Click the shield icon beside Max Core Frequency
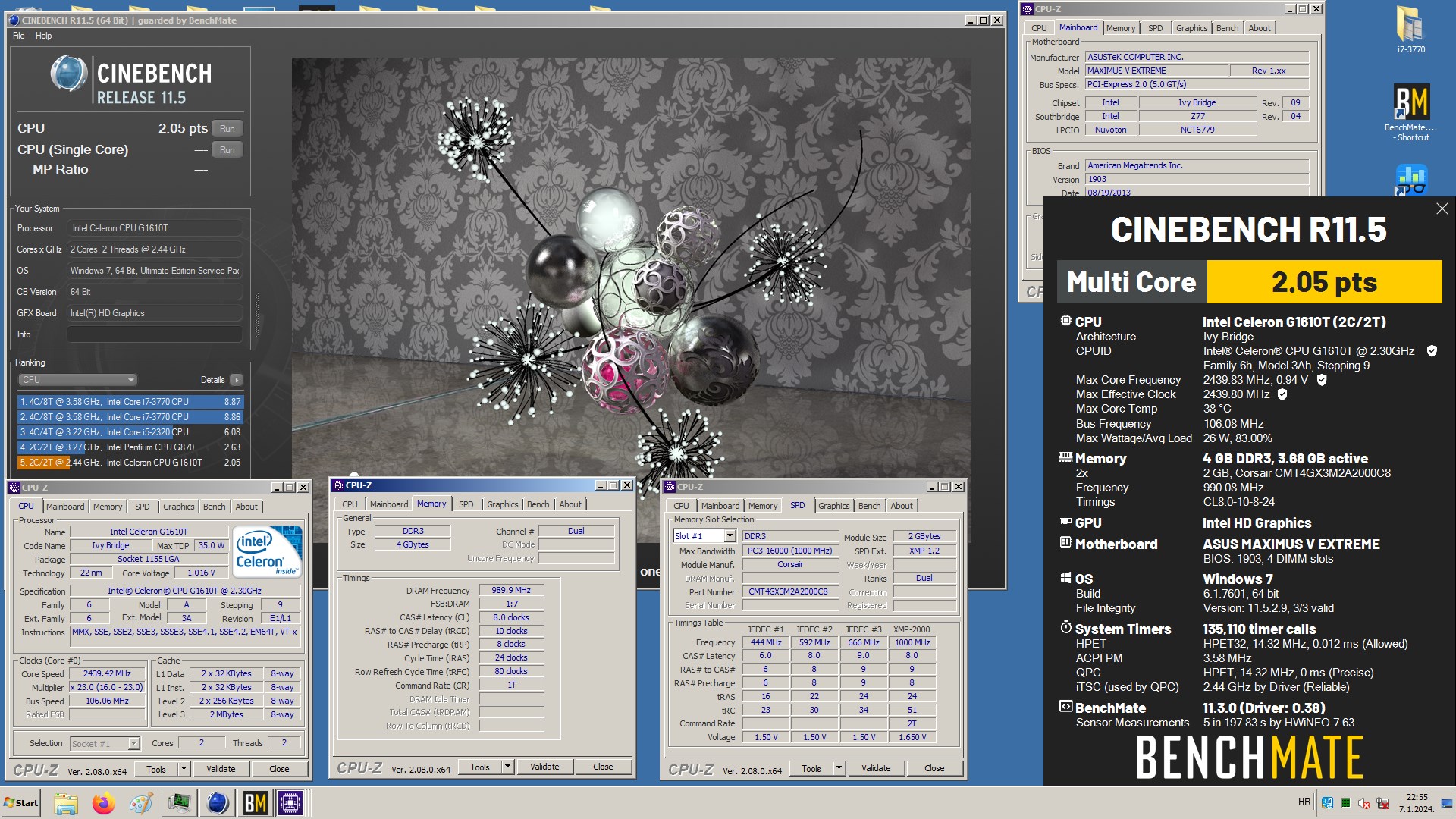The height and width of the screenshot is (819, 1456). (1322, 380)
